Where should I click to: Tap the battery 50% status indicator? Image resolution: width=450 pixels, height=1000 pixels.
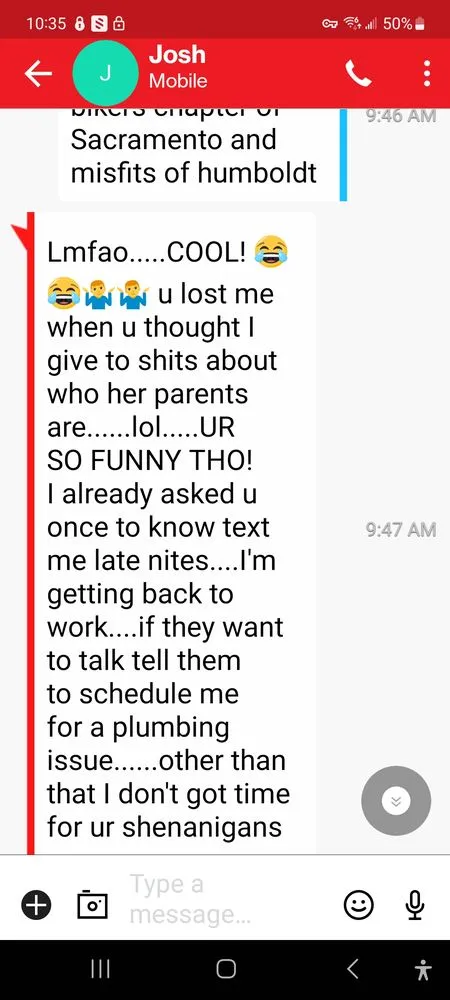click(x=403, y=24)
